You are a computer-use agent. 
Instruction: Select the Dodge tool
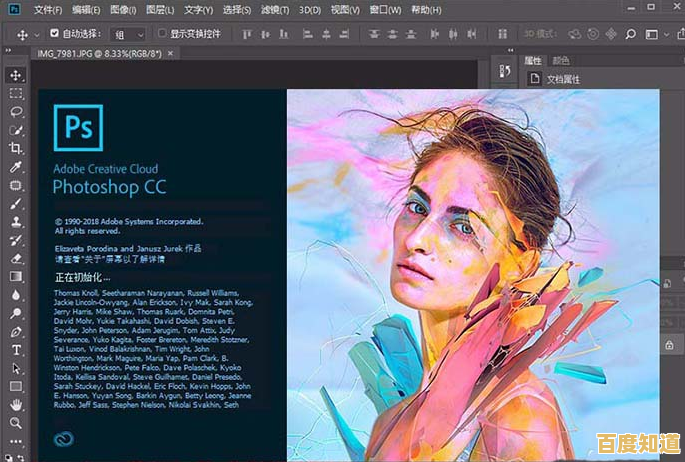16,314
